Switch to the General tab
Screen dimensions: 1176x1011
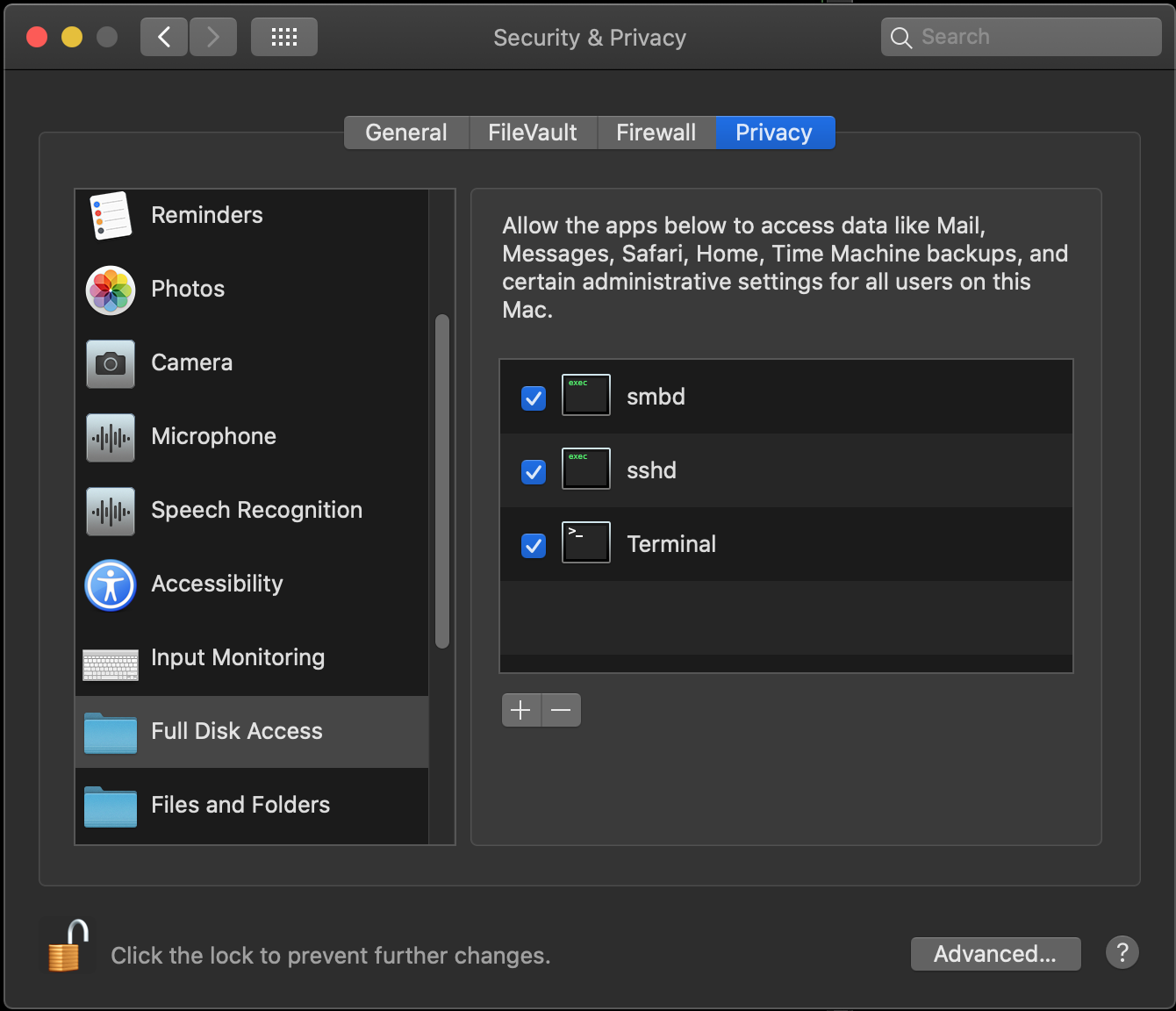point(406,133)
